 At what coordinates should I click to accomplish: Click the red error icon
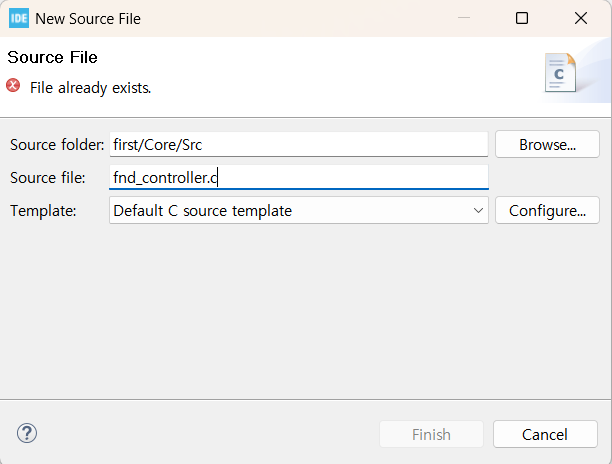13,86
